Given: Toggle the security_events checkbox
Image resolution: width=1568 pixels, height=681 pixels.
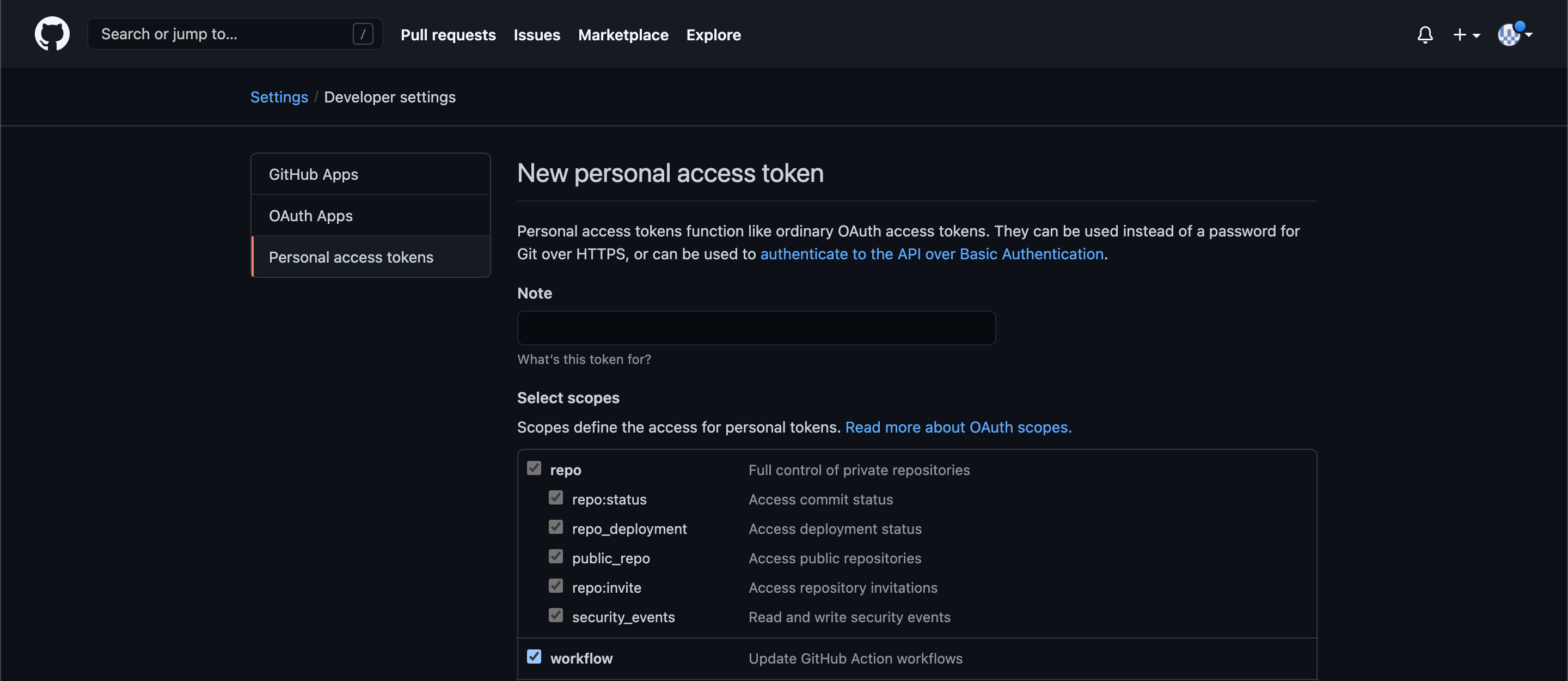Looking at the screenshot, I should [x=556, y=615].
